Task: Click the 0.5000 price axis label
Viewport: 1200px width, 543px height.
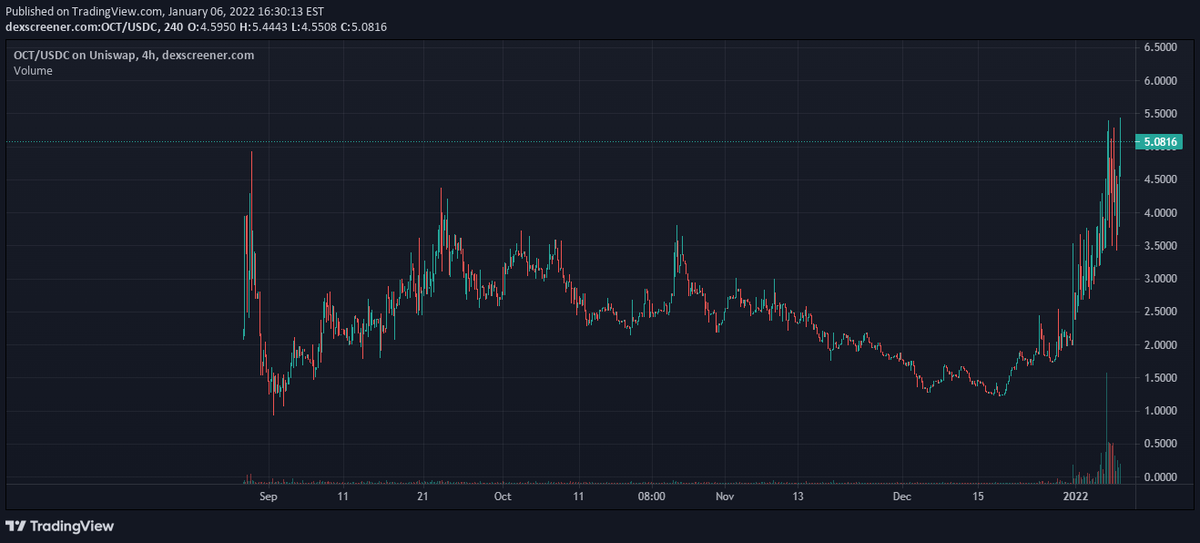Action: (1160, 443)
